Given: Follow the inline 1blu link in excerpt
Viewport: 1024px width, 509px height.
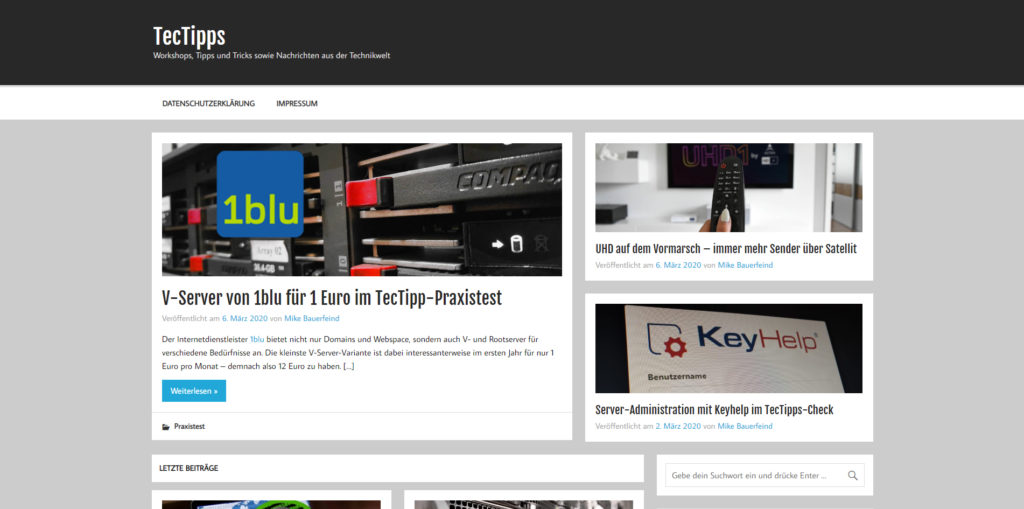Looking at the screenshot, I should [x=257, y=339].
